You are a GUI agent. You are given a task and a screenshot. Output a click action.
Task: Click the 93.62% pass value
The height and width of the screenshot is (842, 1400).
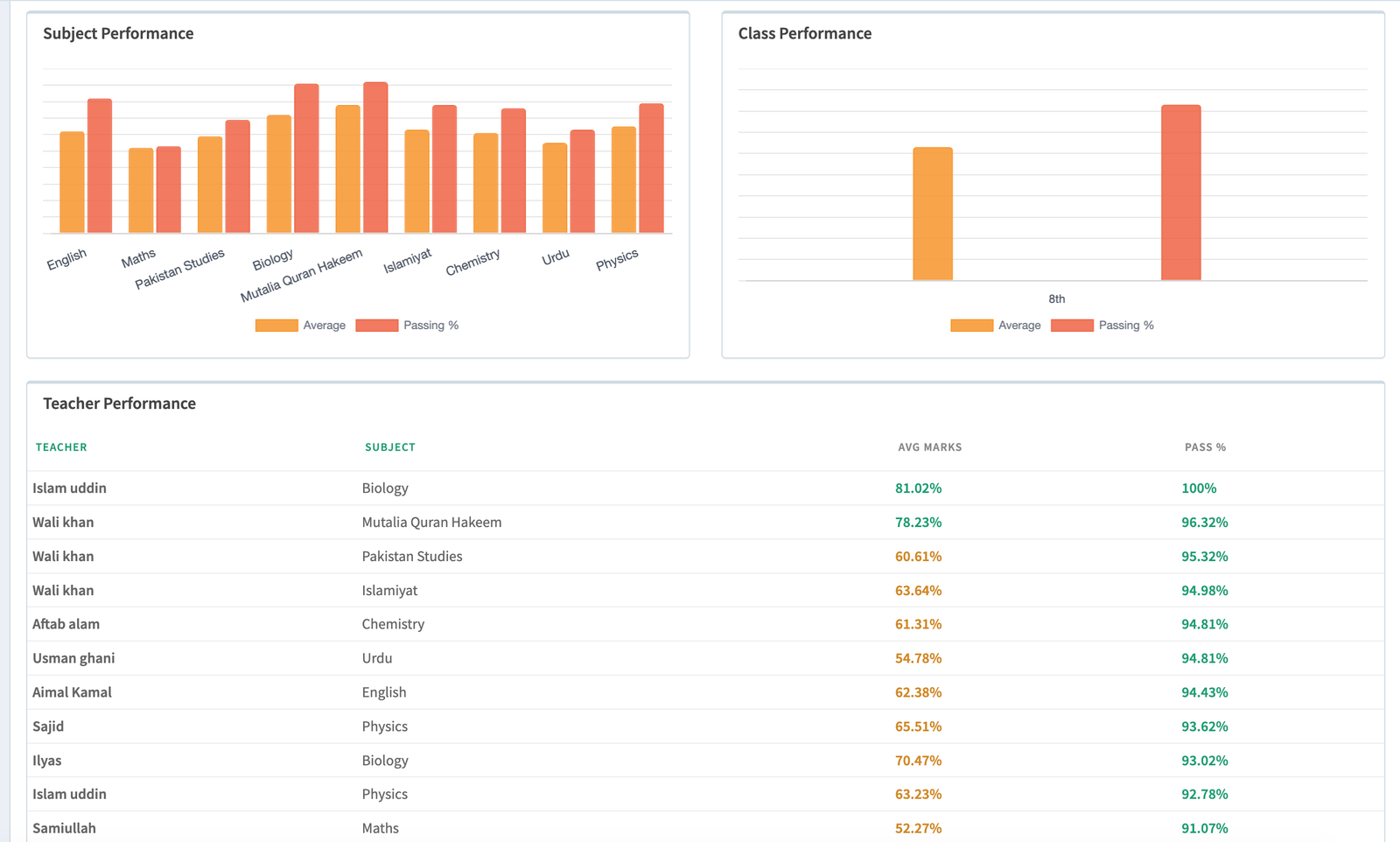coord(1205,726)
